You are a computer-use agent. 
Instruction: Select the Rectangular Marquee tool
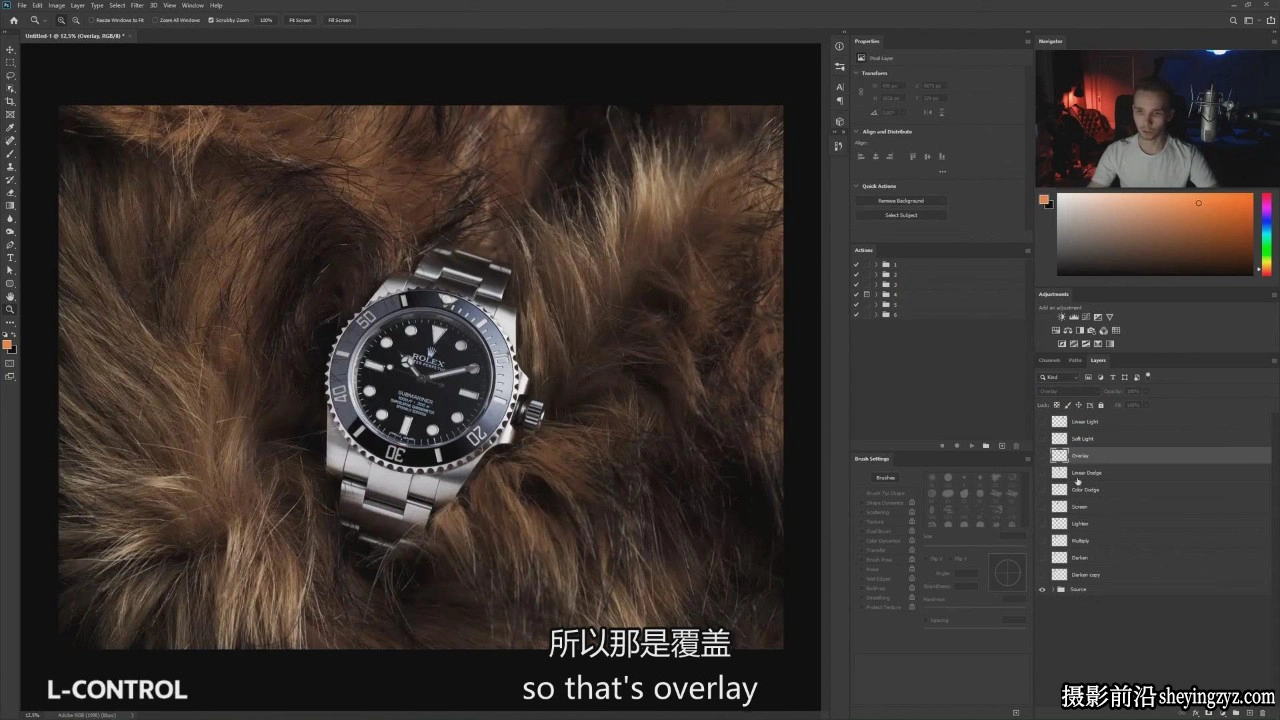coord(10,62)
